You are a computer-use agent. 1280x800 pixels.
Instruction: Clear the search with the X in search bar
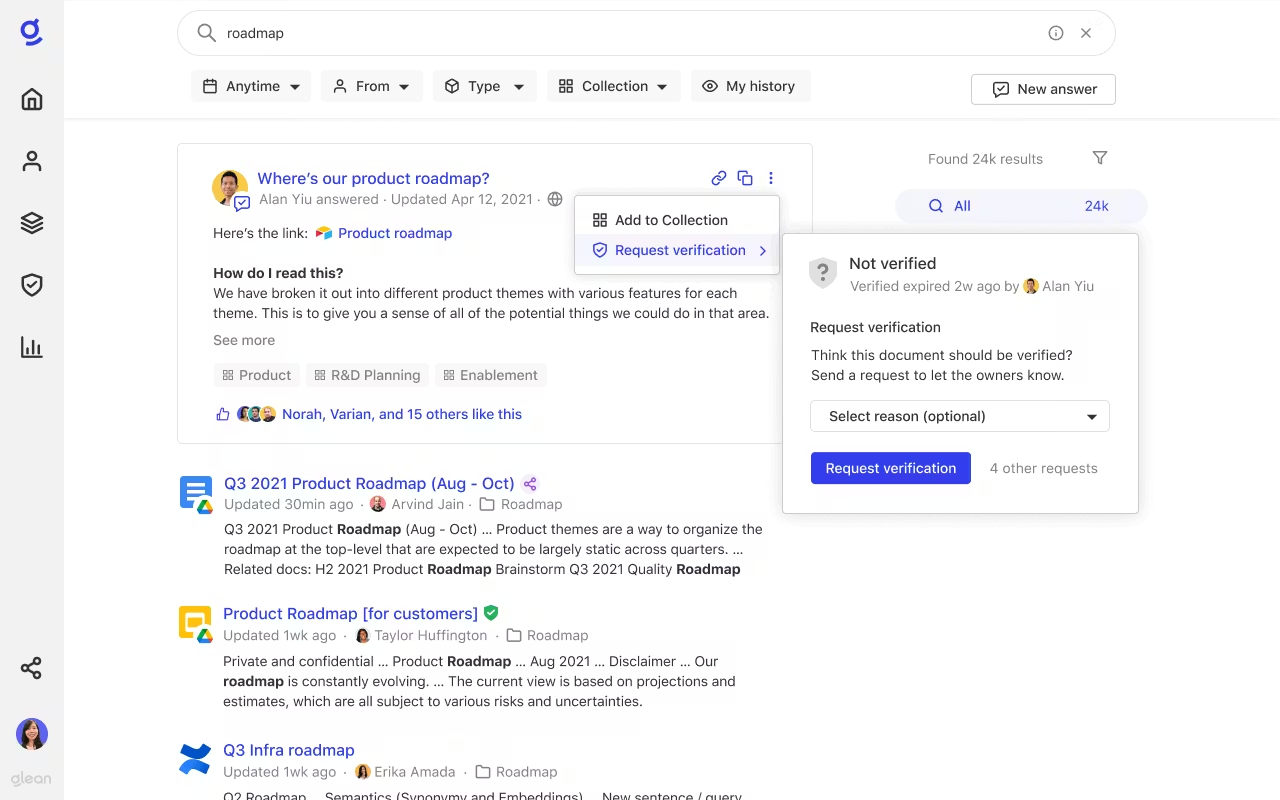(x=1086, y=33)
